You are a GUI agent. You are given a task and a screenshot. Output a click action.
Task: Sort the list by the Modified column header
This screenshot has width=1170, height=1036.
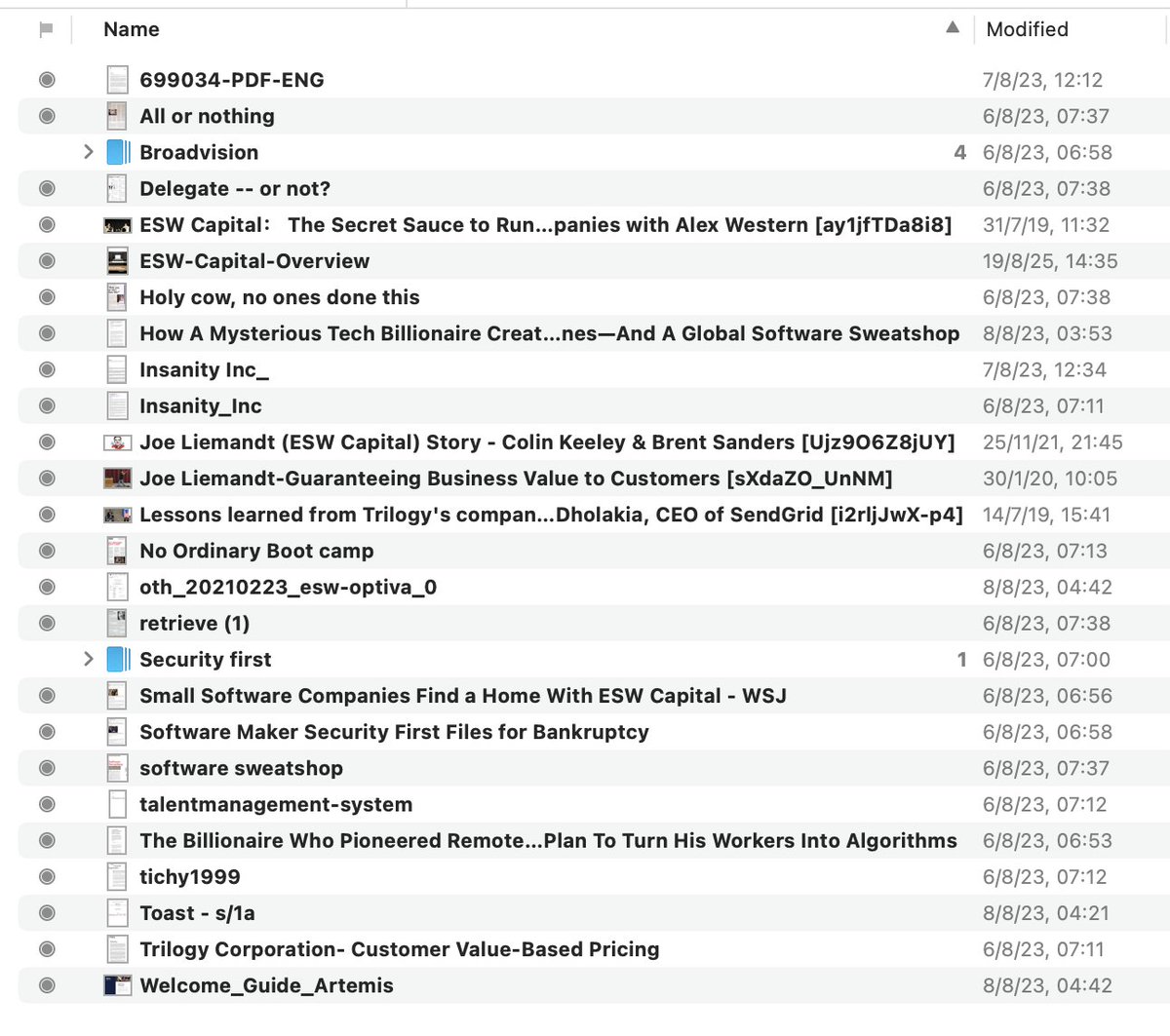pos(1028,29)
